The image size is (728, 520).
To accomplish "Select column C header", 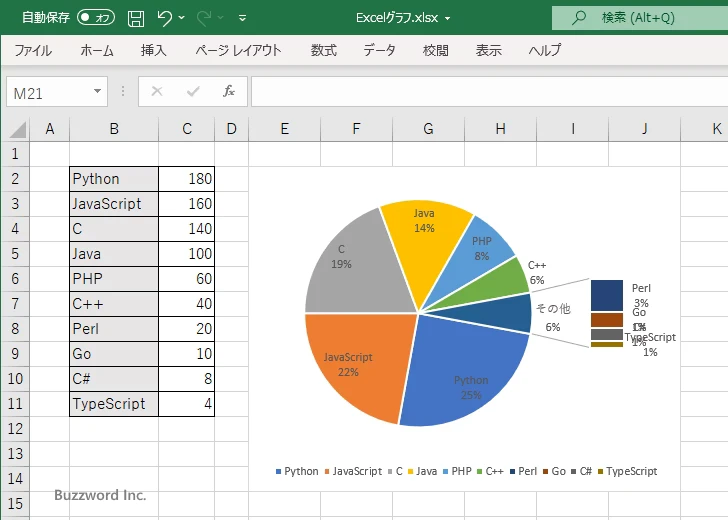I will pyautogui.click(x=187, y=129).
